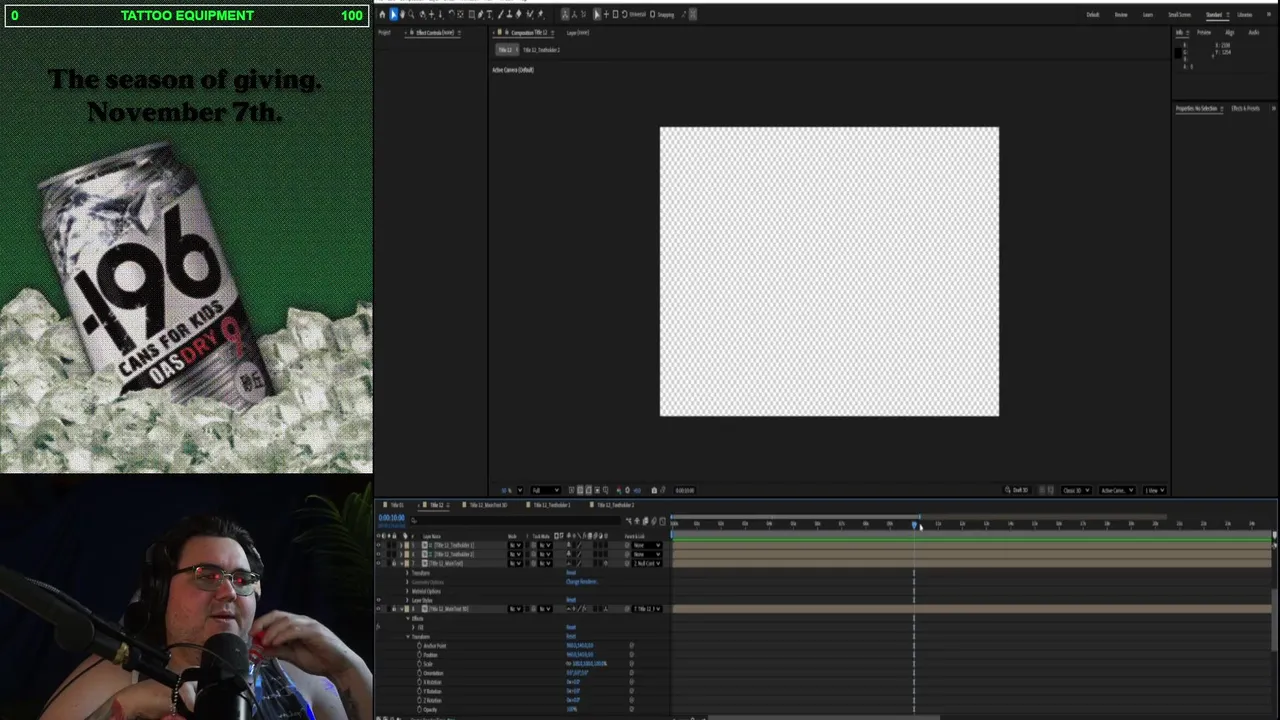Toggle the Shy layers switch in timeline header
This screenshot has width=1280, height=720.
tap(637, 521)
